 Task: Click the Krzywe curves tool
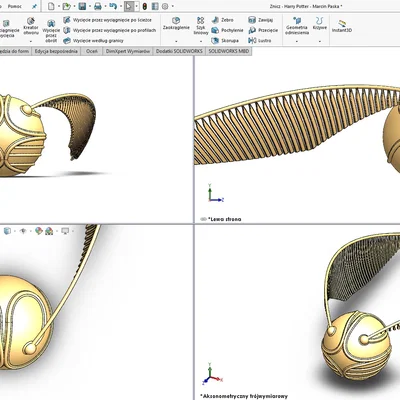click(x=320, y=24)
